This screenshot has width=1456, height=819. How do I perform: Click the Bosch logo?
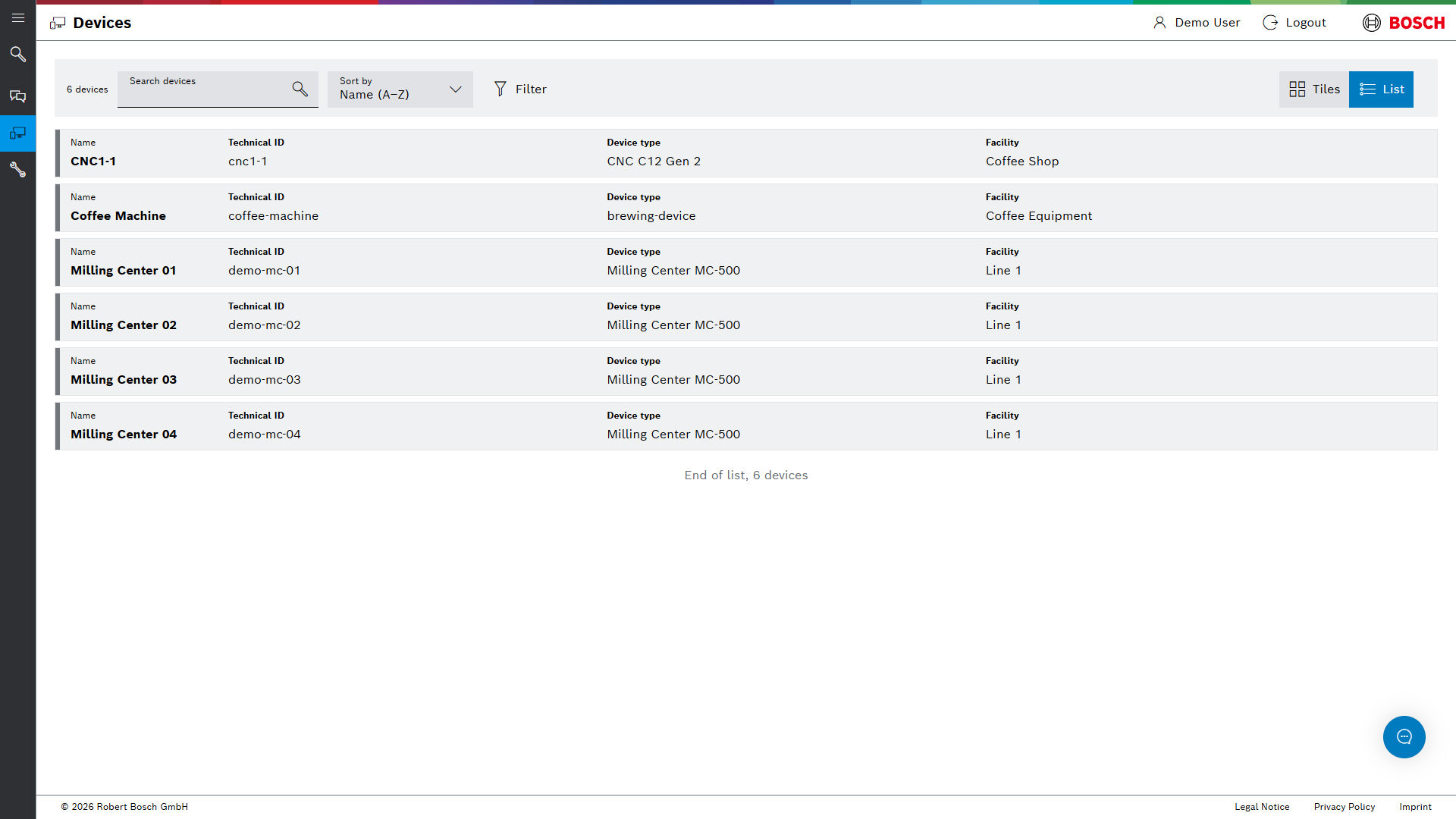coord(1404,23)
